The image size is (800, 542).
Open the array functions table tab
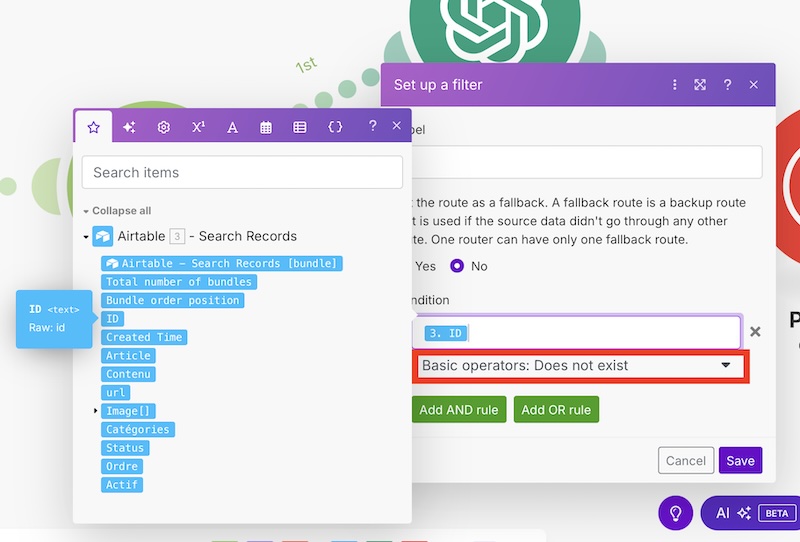pyautogui.click(x=299, y=127)
